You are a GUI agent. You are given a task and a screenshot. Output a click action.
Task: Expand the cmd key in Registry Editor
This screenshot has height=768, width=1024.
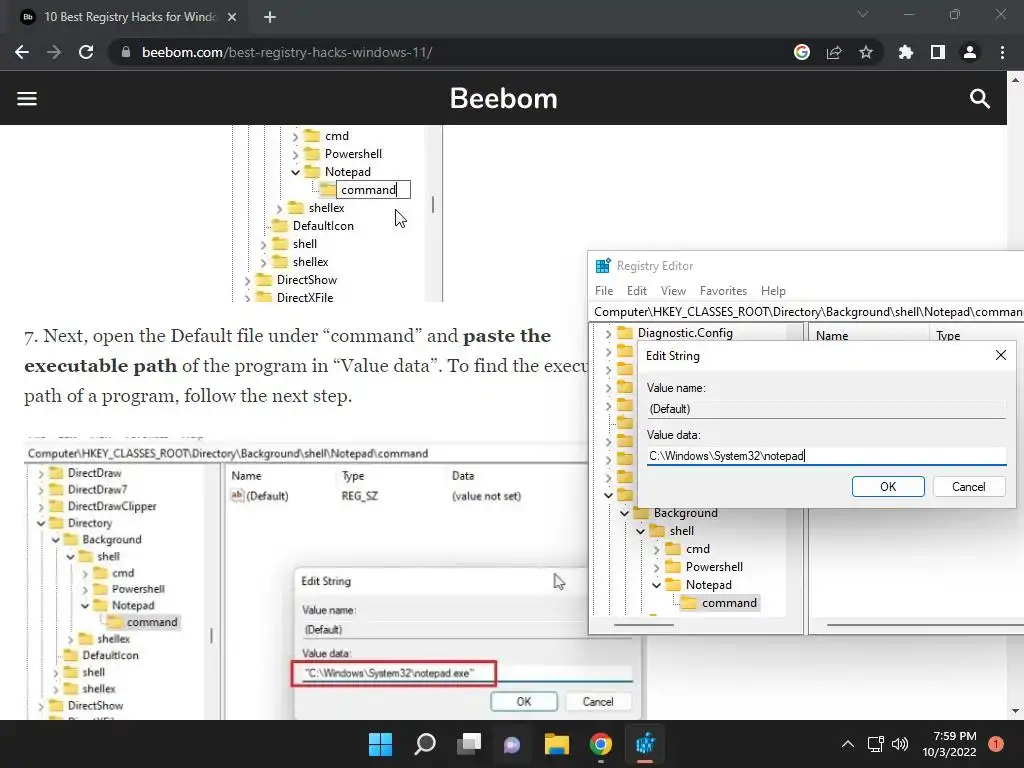pyautogui.click(x=656, y=549)
